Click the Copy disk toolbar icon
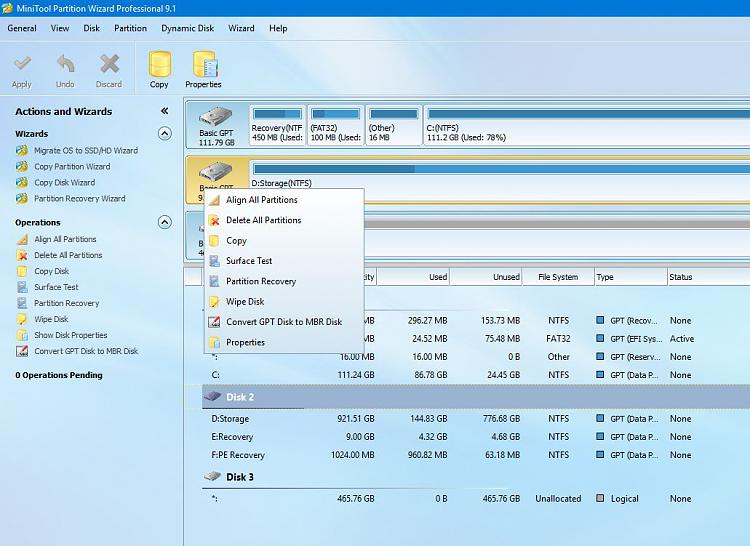This screenshot has width=750, height=546. tap(159, 64)
